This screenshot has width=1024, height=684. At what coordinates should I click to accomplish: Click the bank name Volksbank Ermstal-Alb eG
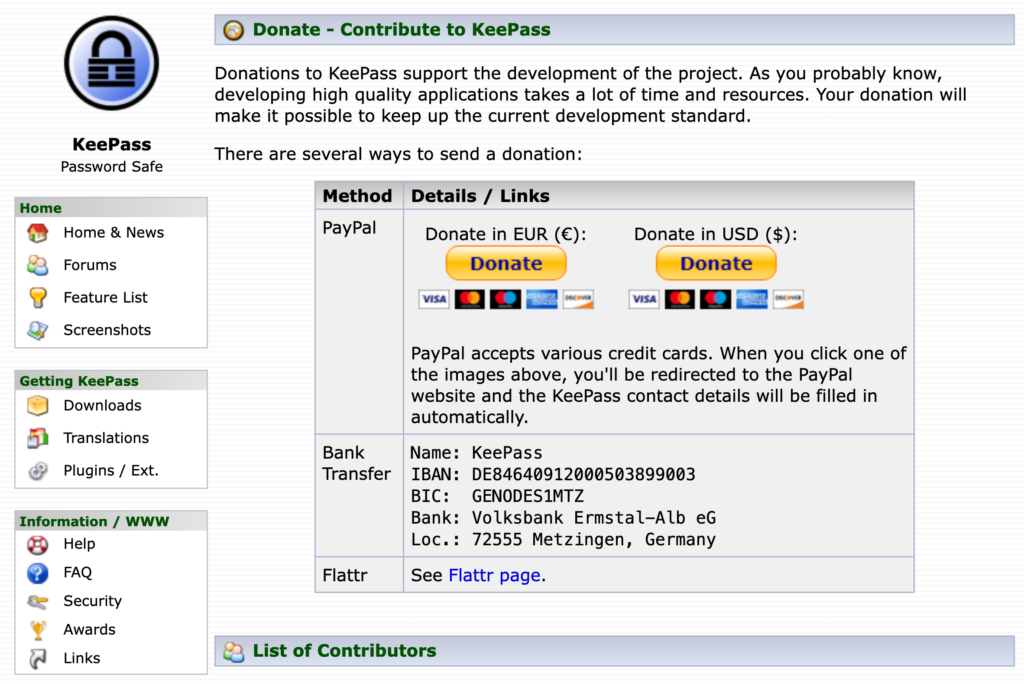pos(594,518)
